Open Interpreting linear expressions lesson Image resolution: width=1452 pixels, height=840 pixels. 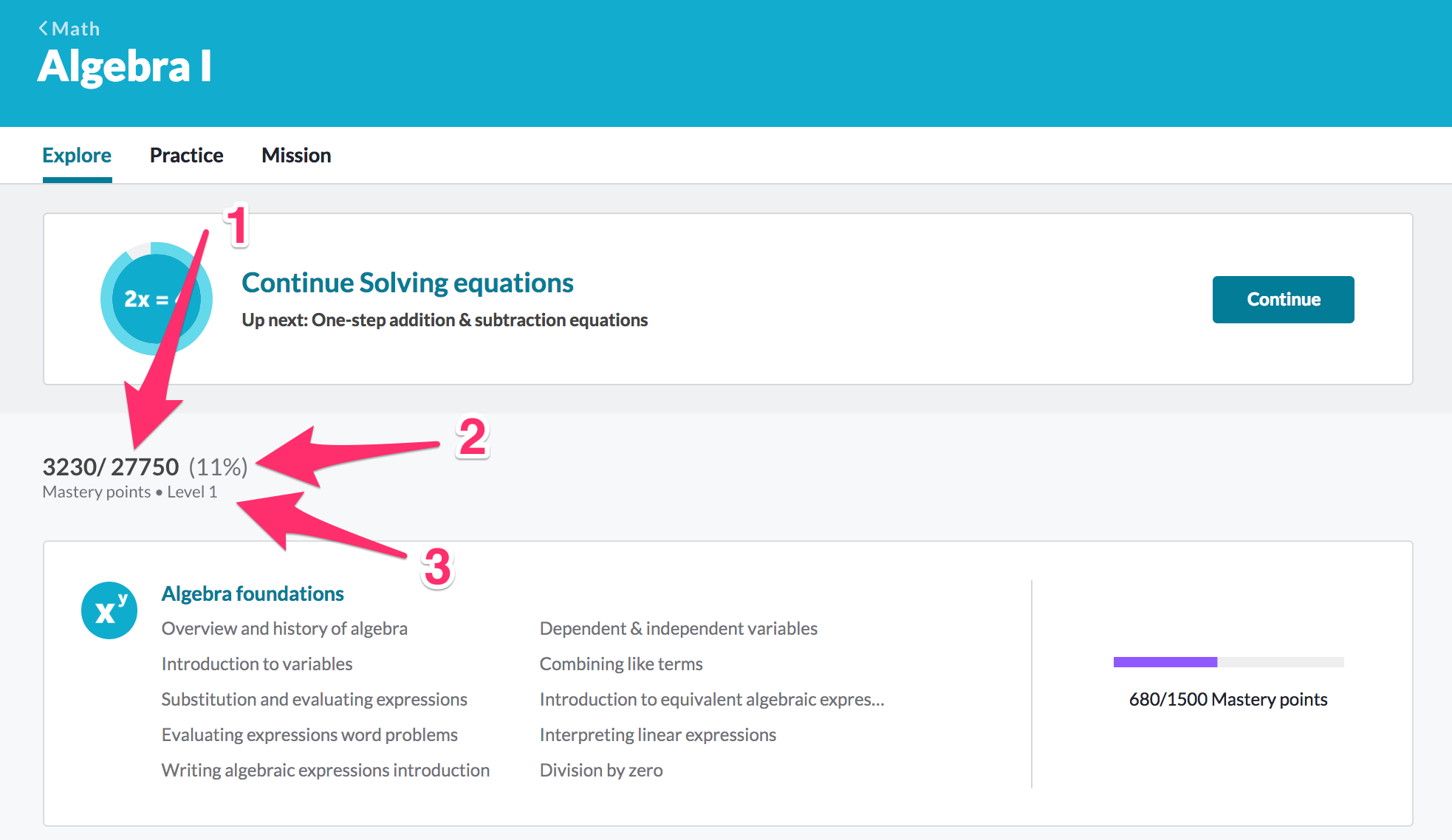[657, 734]
